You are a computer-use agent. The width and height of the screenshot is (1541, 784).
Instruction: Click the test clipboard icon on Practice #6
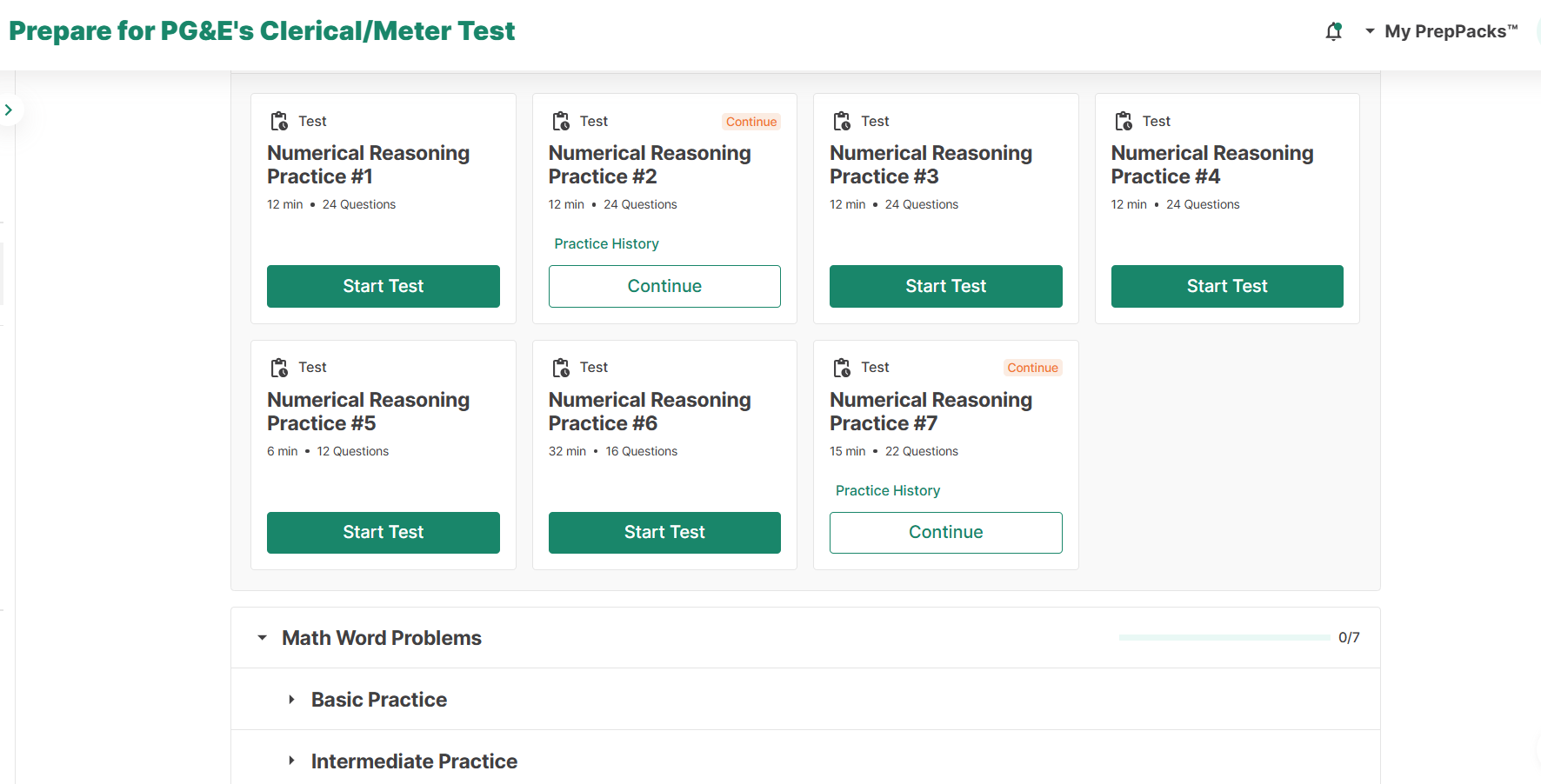[561, 368]
